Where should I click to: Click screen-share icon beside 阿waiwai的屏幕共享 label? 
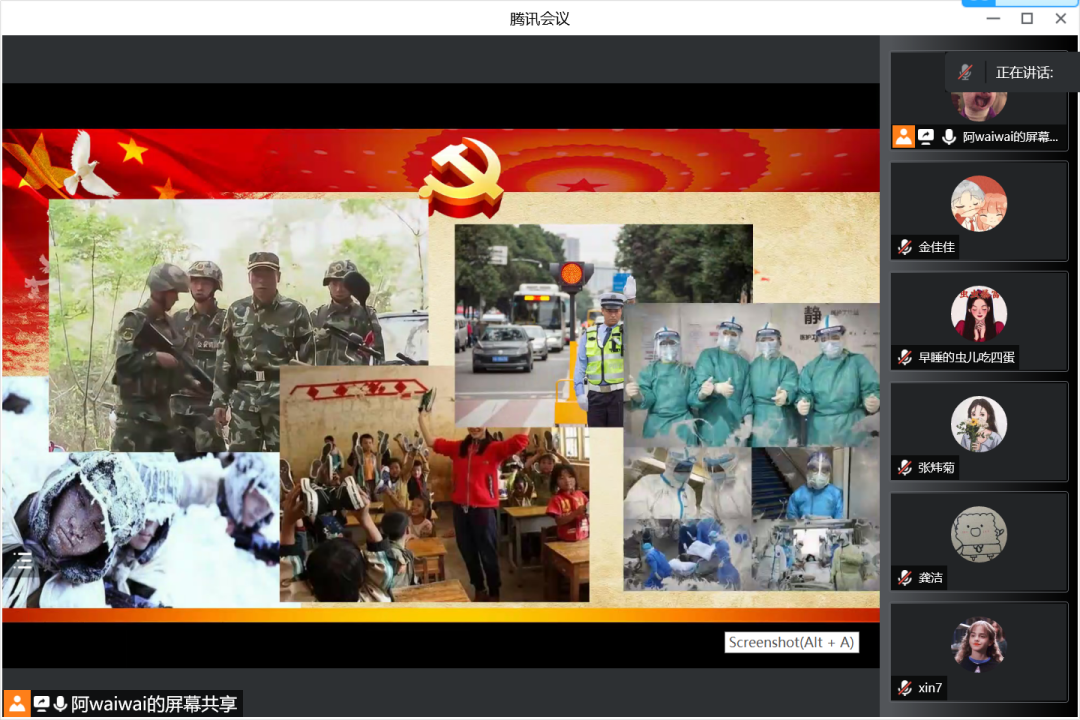click(42, 704)
